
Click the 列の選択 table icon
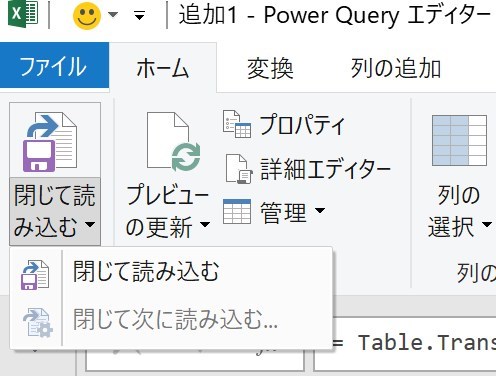(459, 140)
